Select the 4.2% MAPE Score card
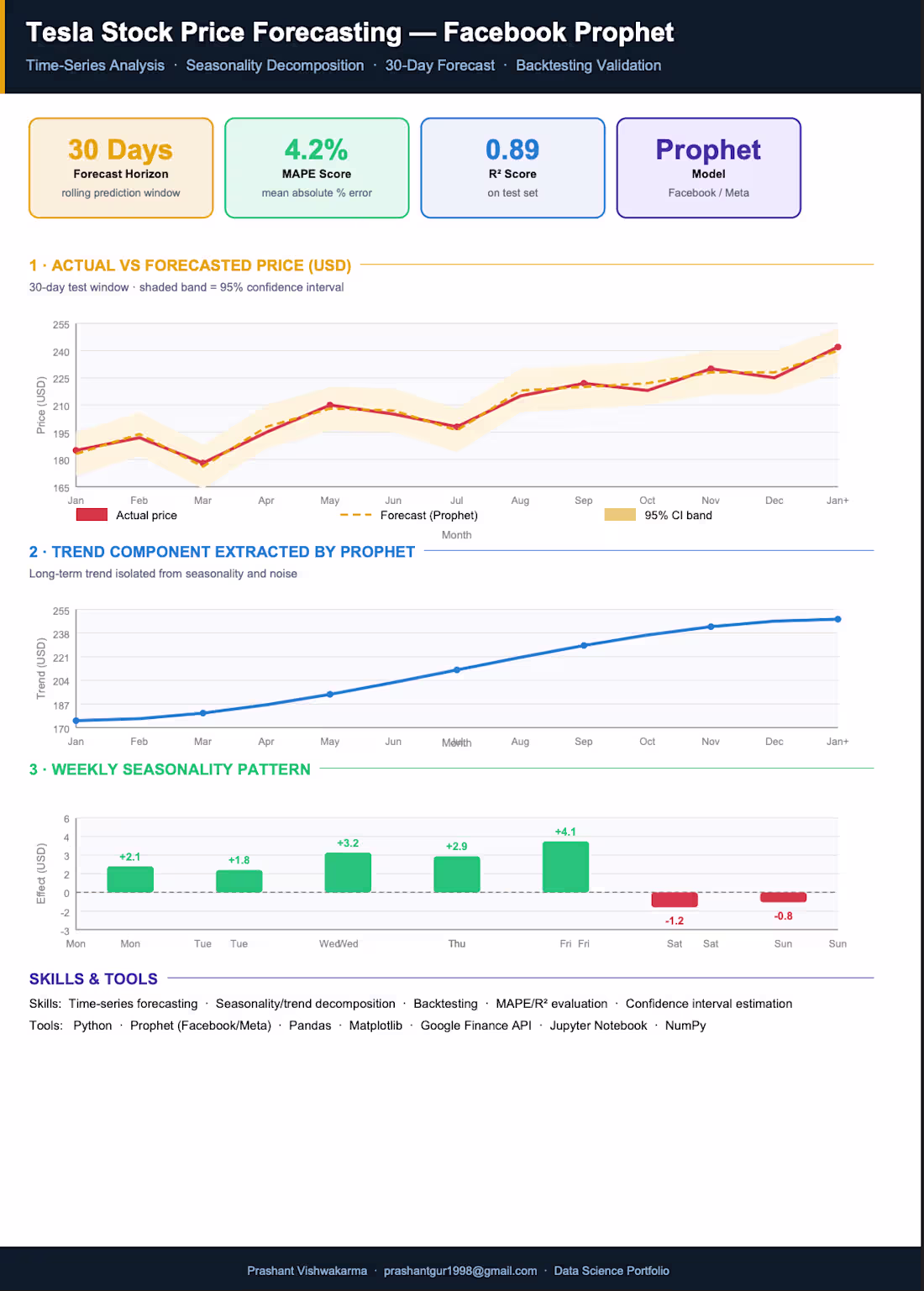 (317, 168)
